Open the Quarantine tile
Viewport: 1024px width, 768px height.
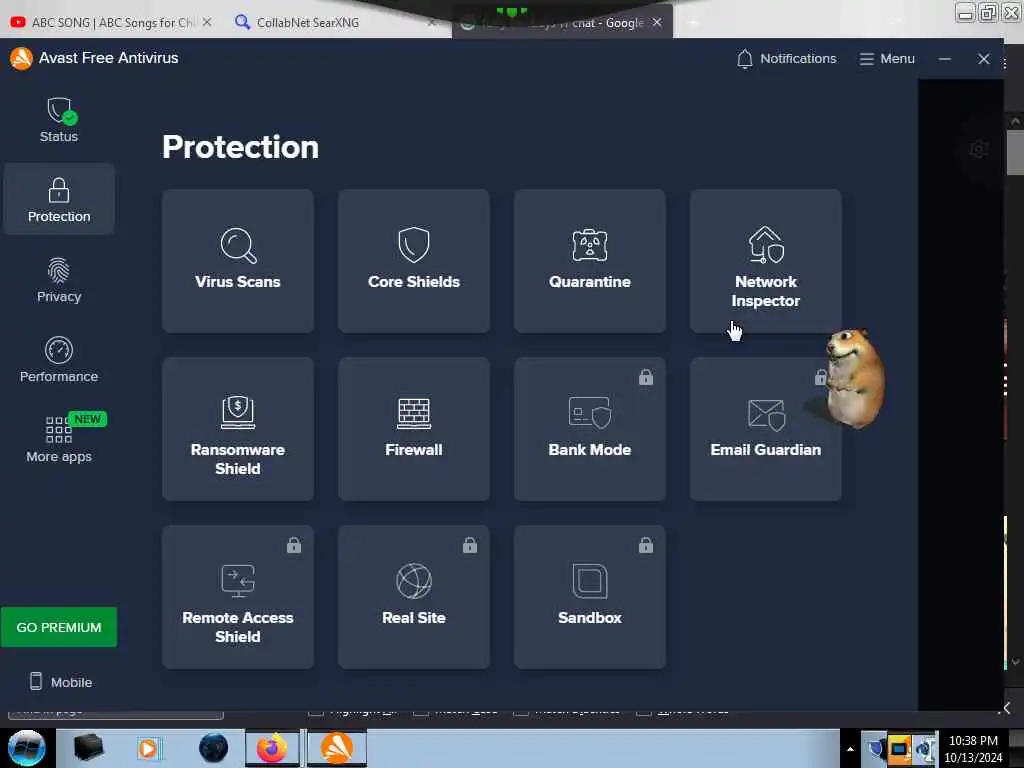pyautogui.click(x=590, y=261)
